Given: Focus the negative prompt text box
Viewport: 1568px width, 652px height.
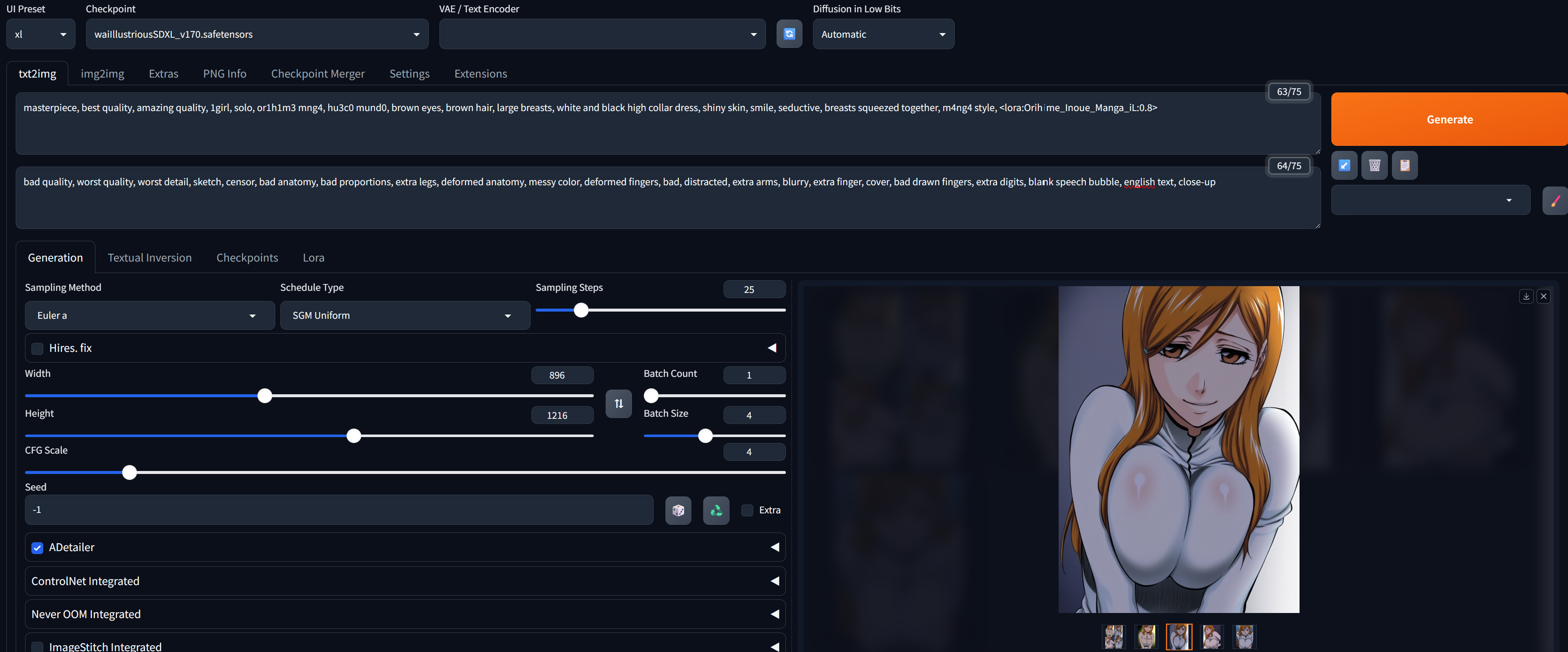Looking at the screenshot, I should tap(668, 198).
